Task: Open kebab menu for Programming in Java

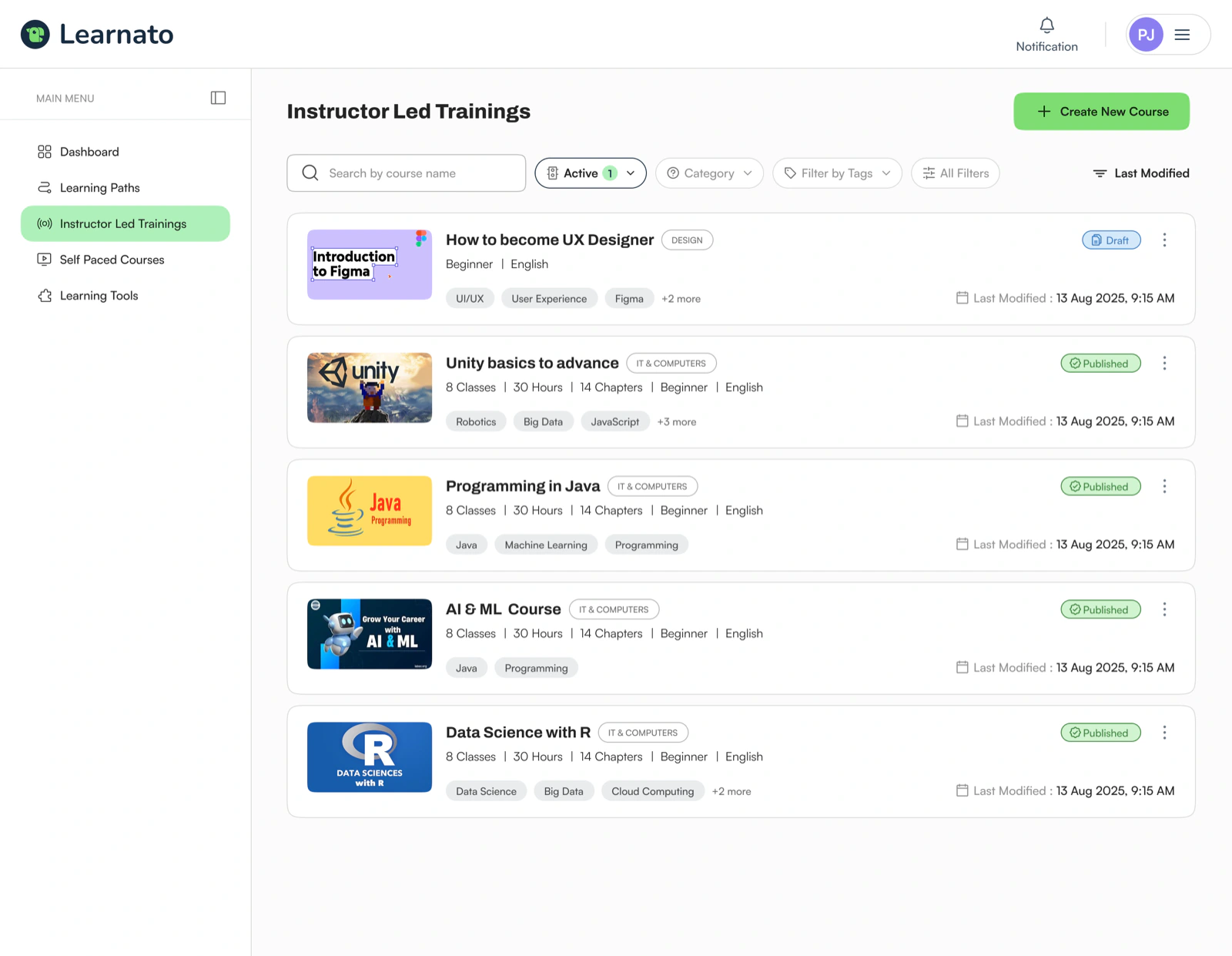Action: pyautogui.click(x=1164, y=487)
